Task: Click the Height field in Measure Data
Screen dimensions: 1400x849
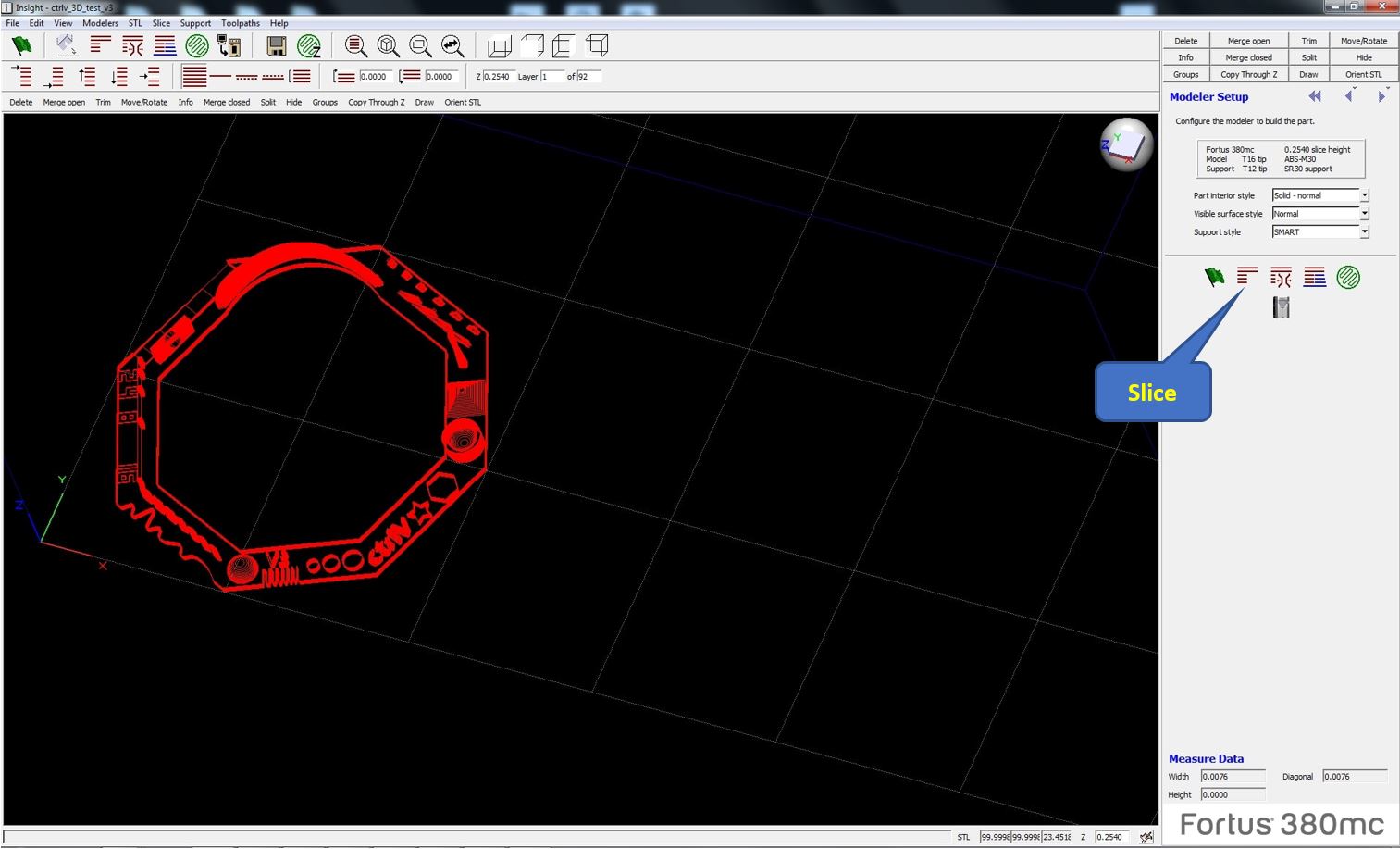Action: coord(1233,795)
